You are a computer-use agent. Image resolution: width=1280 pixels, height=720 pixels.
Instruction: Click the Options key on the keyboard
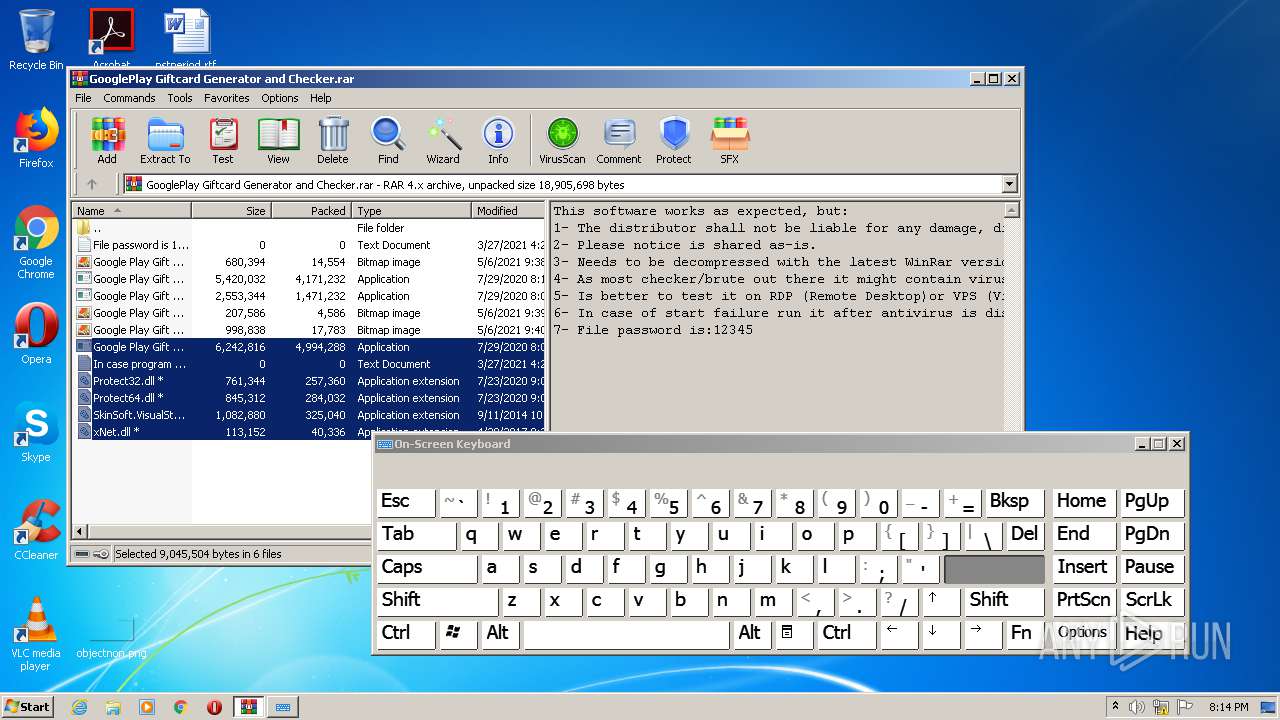(x=1084, y=634)
